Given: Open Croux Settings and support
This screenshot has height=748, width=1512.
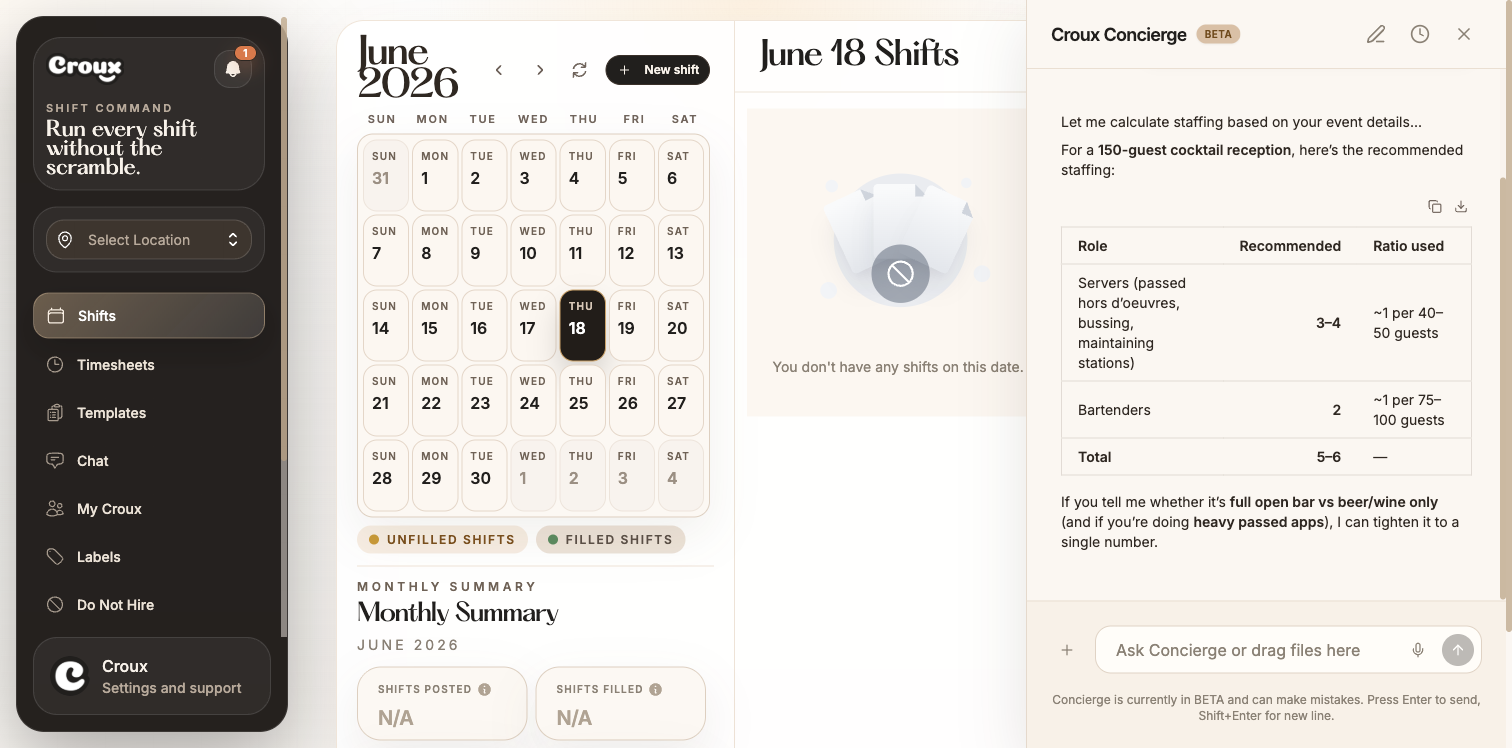Looking at the screenshot, I should coord(152,677).
